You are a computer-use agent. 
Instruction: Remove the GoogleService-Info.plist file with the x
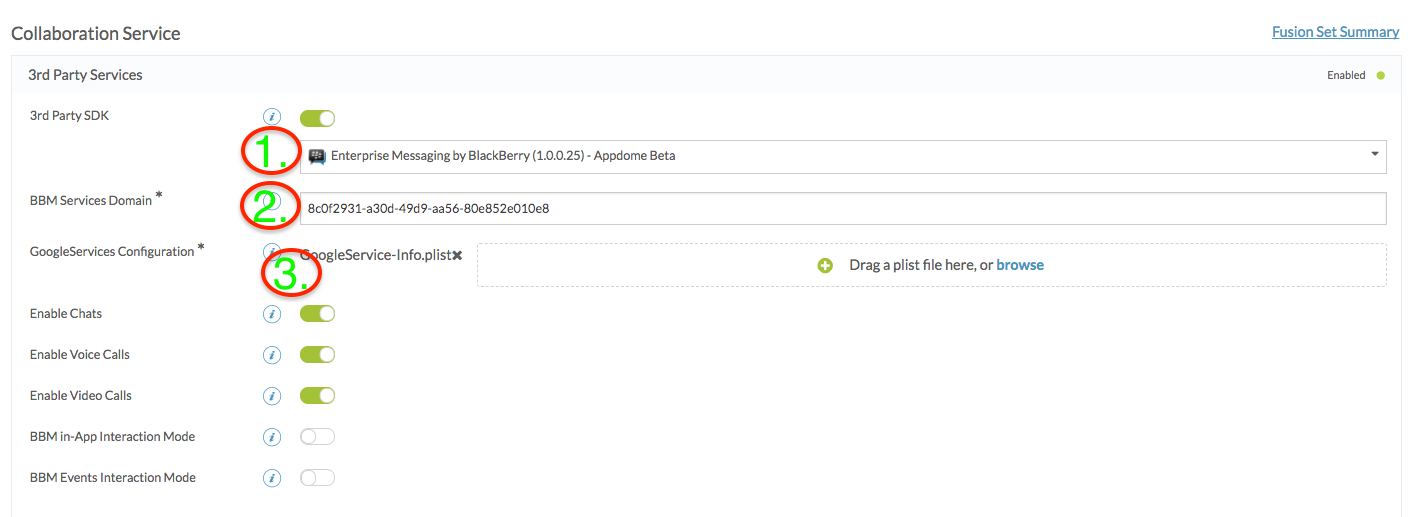pyautogui.click(x=457, y=256)
